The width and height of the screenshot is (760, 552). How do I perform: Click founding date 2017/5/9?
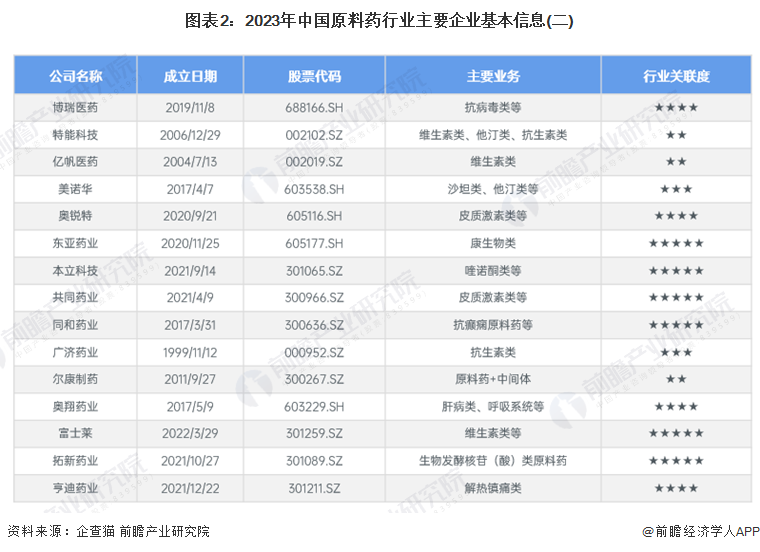pyautogui.click(x=190, y=407)
